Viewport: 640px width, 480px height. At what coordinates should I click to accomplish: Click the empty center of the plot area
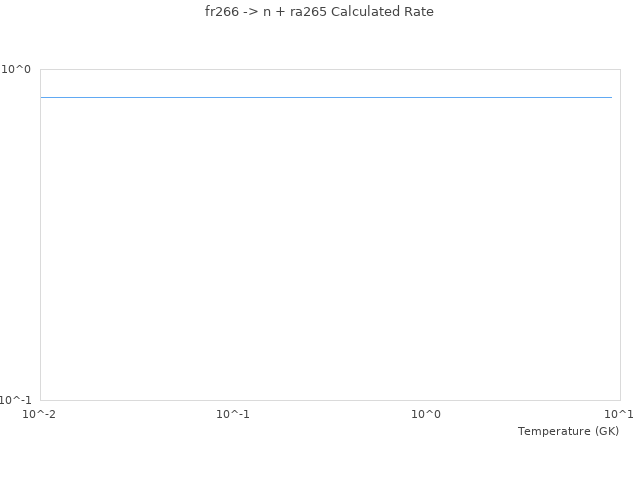[x=330, y=250]
